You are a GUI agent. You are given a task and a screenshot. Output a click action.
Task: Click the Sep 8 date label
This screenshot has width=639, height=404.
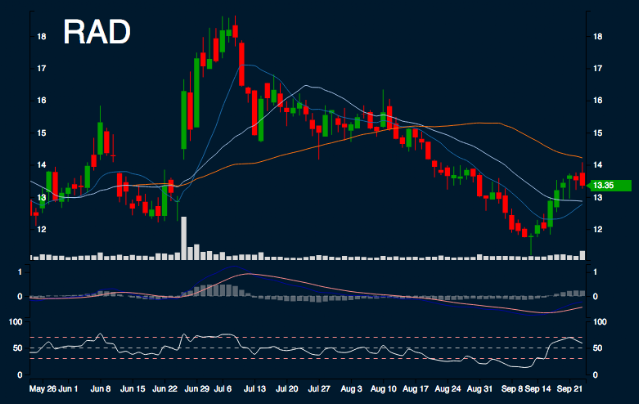(512, 389)
